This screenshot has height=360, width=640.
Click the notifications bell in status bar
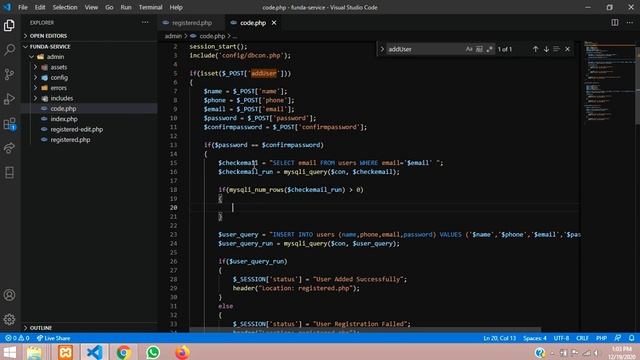(631, 338)
